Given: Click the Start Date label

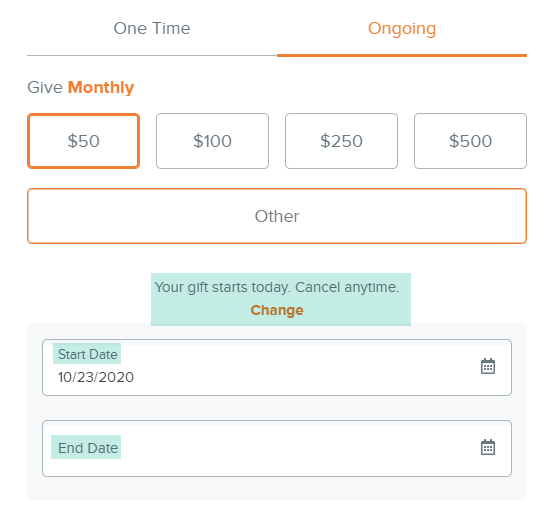Looking at the screenshot, I should [88, 354].
